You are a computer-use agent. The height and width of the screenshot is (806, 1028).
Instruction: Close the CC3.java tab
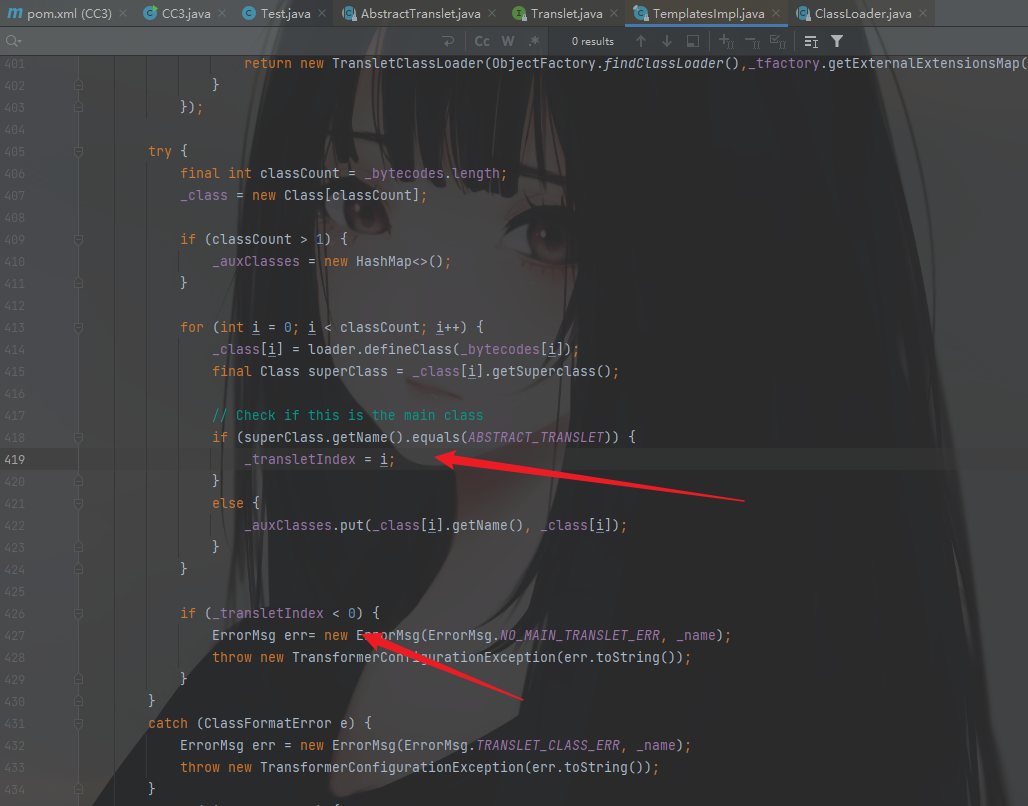222,13
